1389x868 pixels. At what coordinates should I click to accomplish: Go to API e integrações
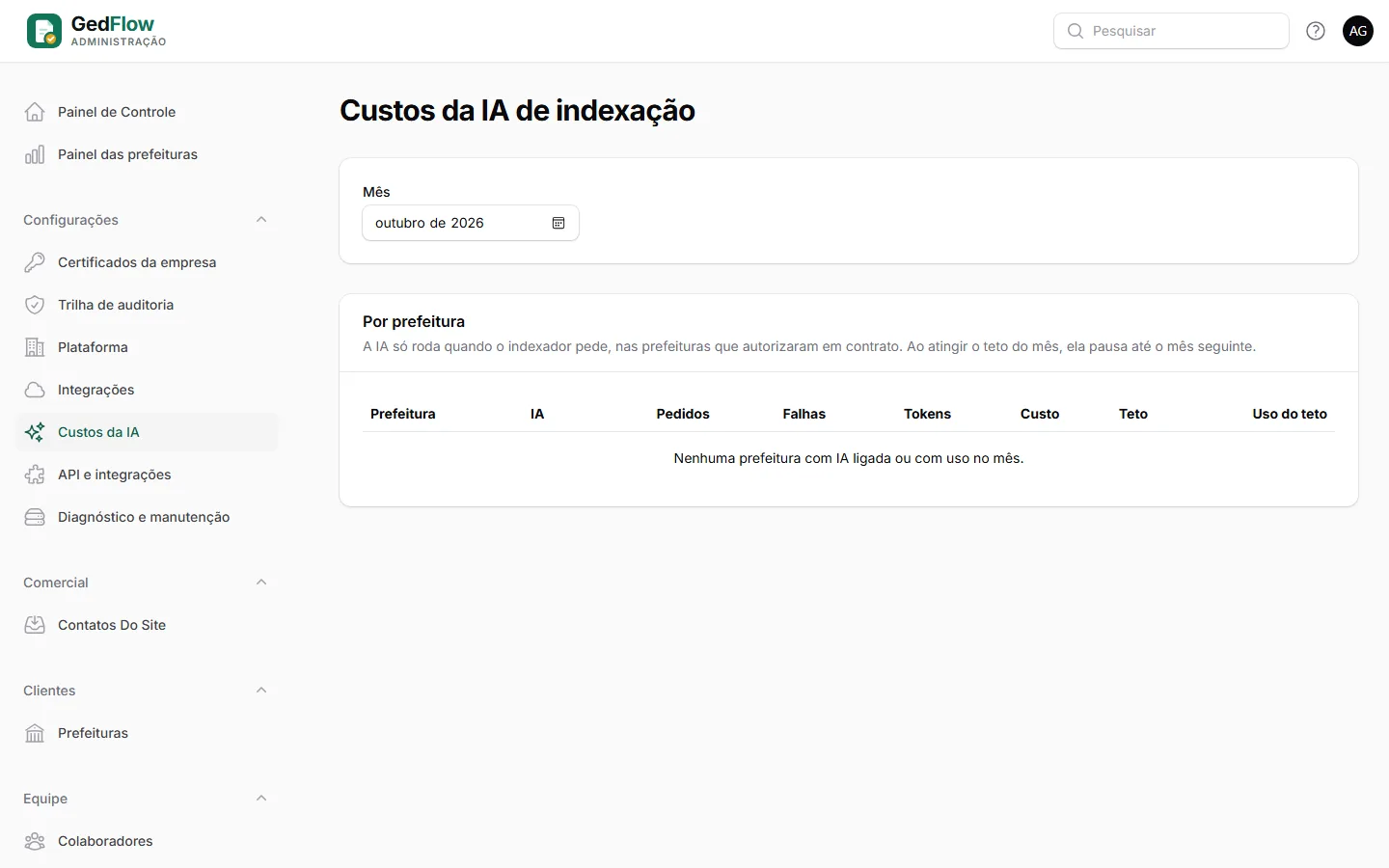click(x=147, y=475)
